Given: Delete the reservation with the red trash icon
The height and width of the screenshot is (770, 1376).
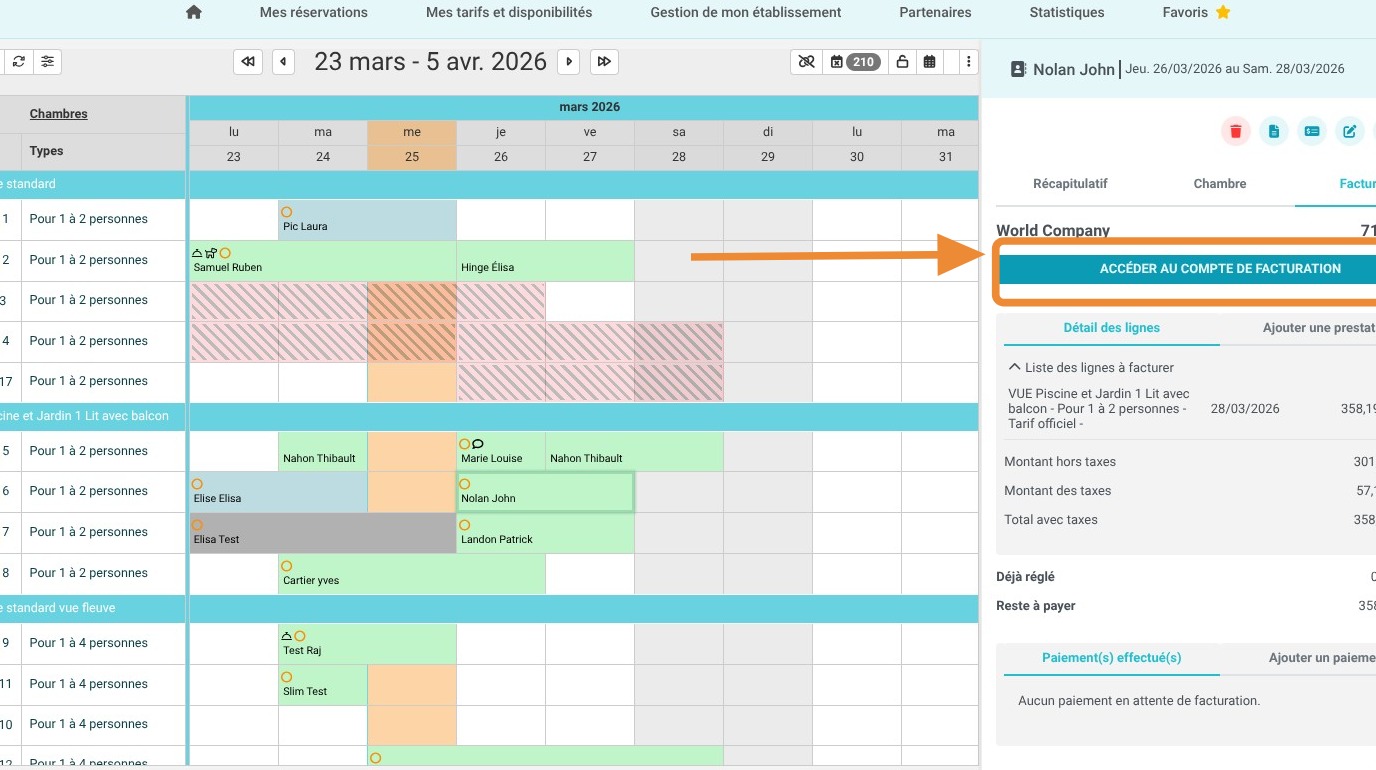Looking at the screenshot, I should point(1236,131).
